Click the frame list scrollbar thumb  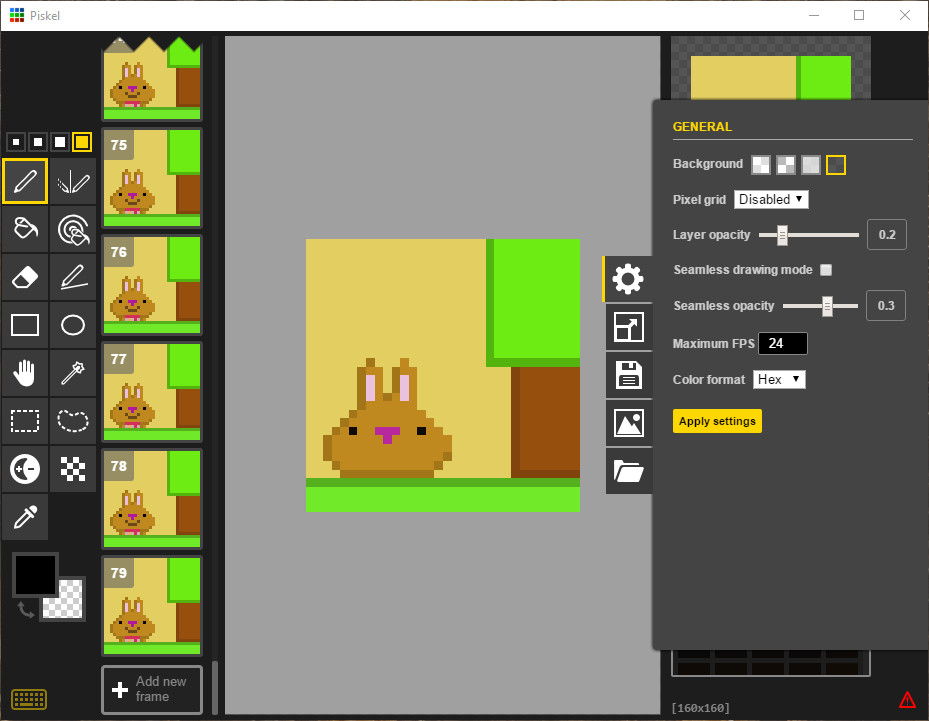coord(215,688)
